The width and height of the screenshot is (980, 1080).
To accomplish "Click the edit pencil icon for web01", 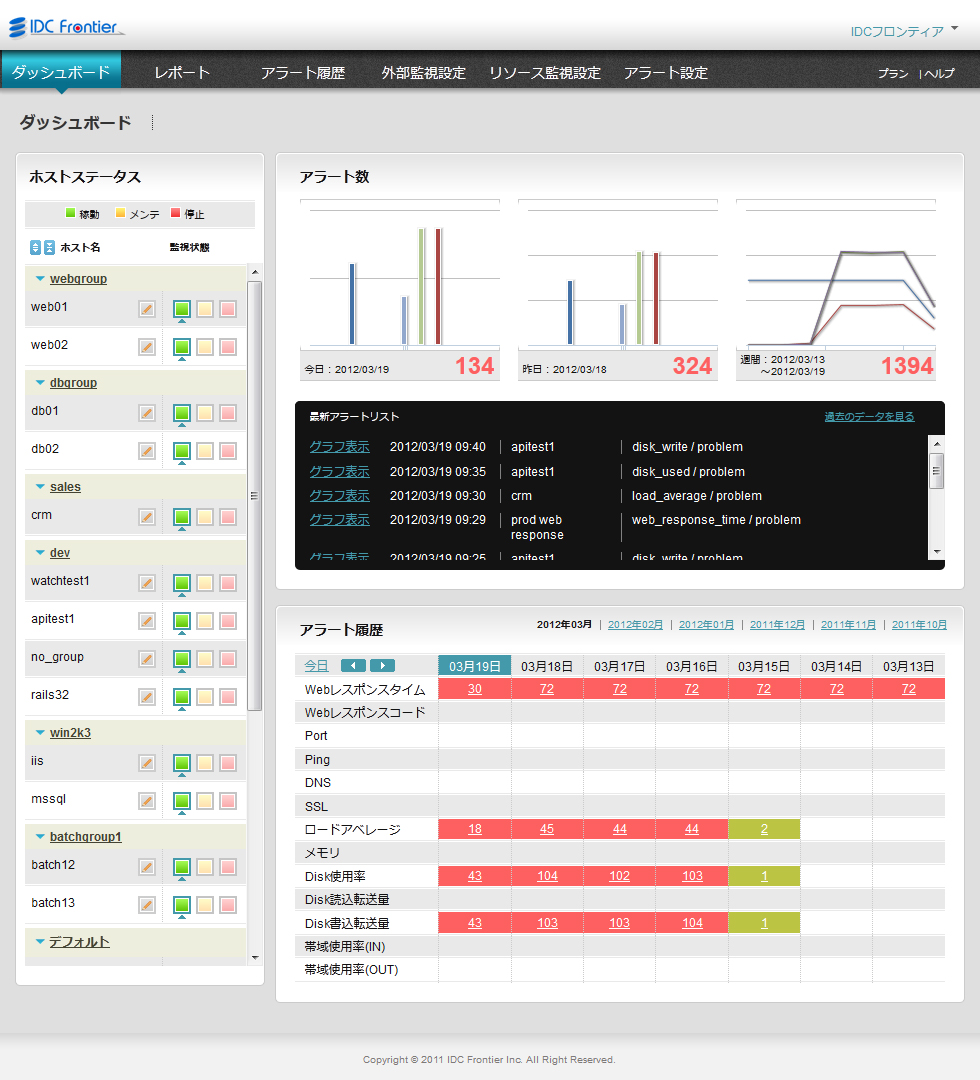I will pos(147,309).
